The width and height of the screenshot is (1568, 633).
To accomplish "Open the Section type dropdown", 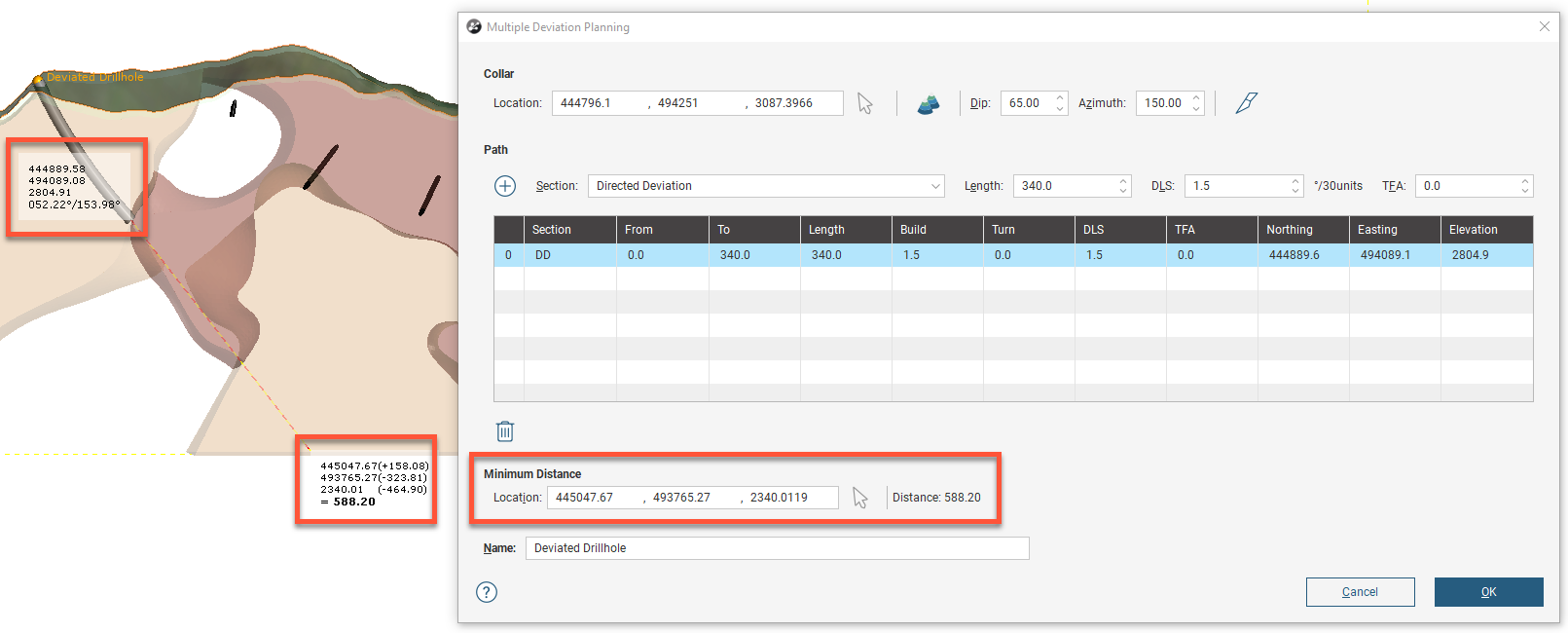I will (x=766, y=186).
